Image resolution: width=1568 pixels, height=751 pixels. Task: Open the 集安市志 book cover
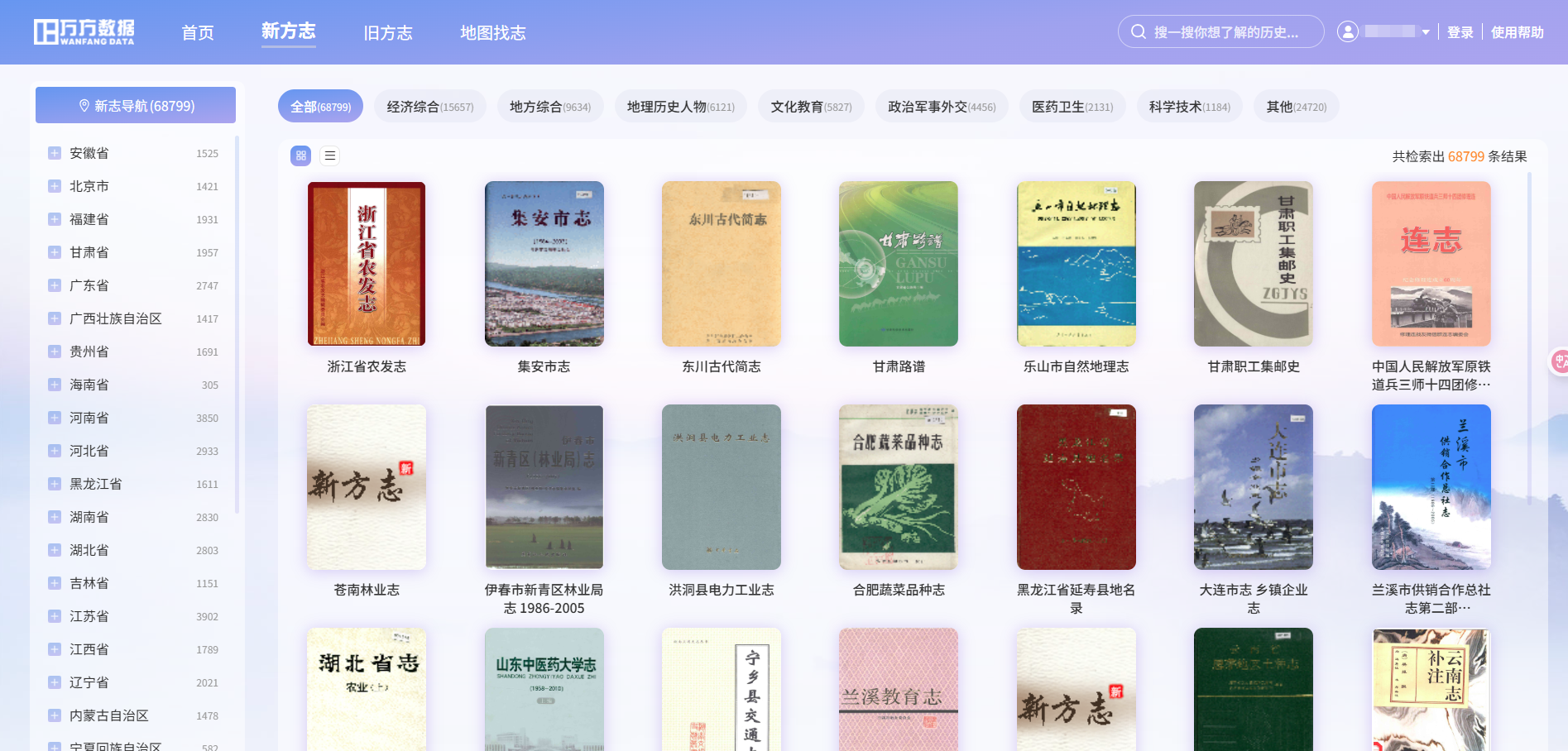(x=544, y=264)
